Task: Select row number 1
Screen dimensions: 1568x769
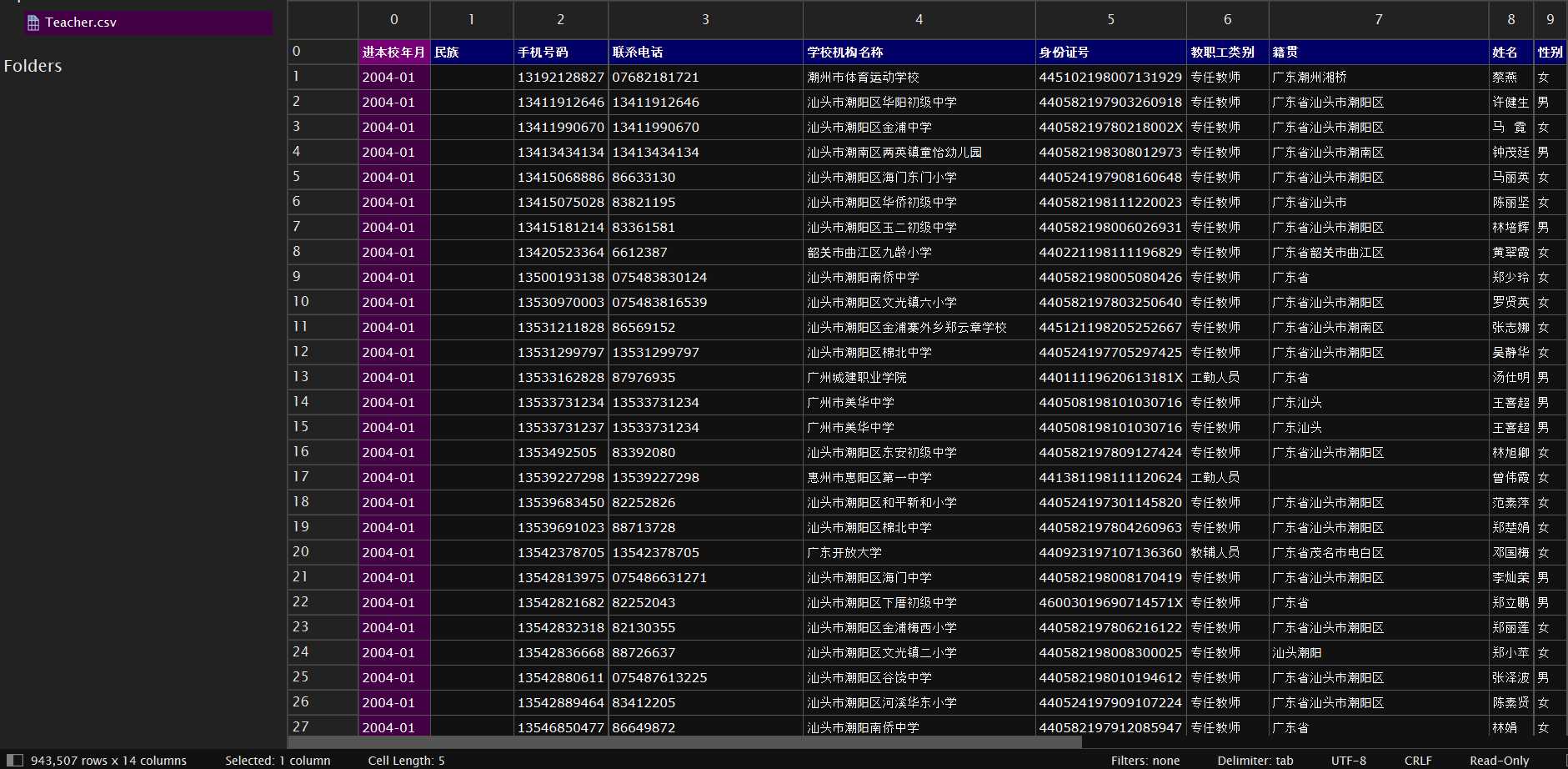Action: coord(323,77)
